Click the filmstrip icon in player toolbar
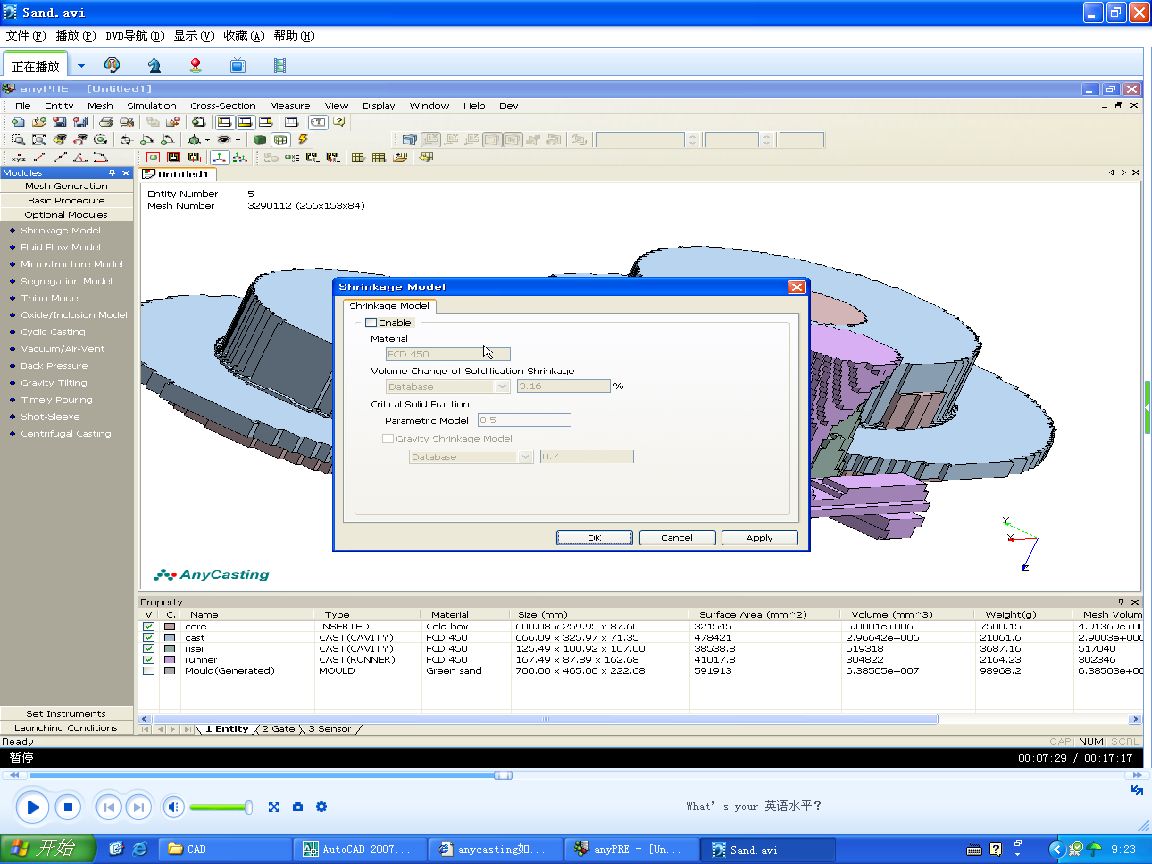The image size is (1152, 864). point(280,65)
